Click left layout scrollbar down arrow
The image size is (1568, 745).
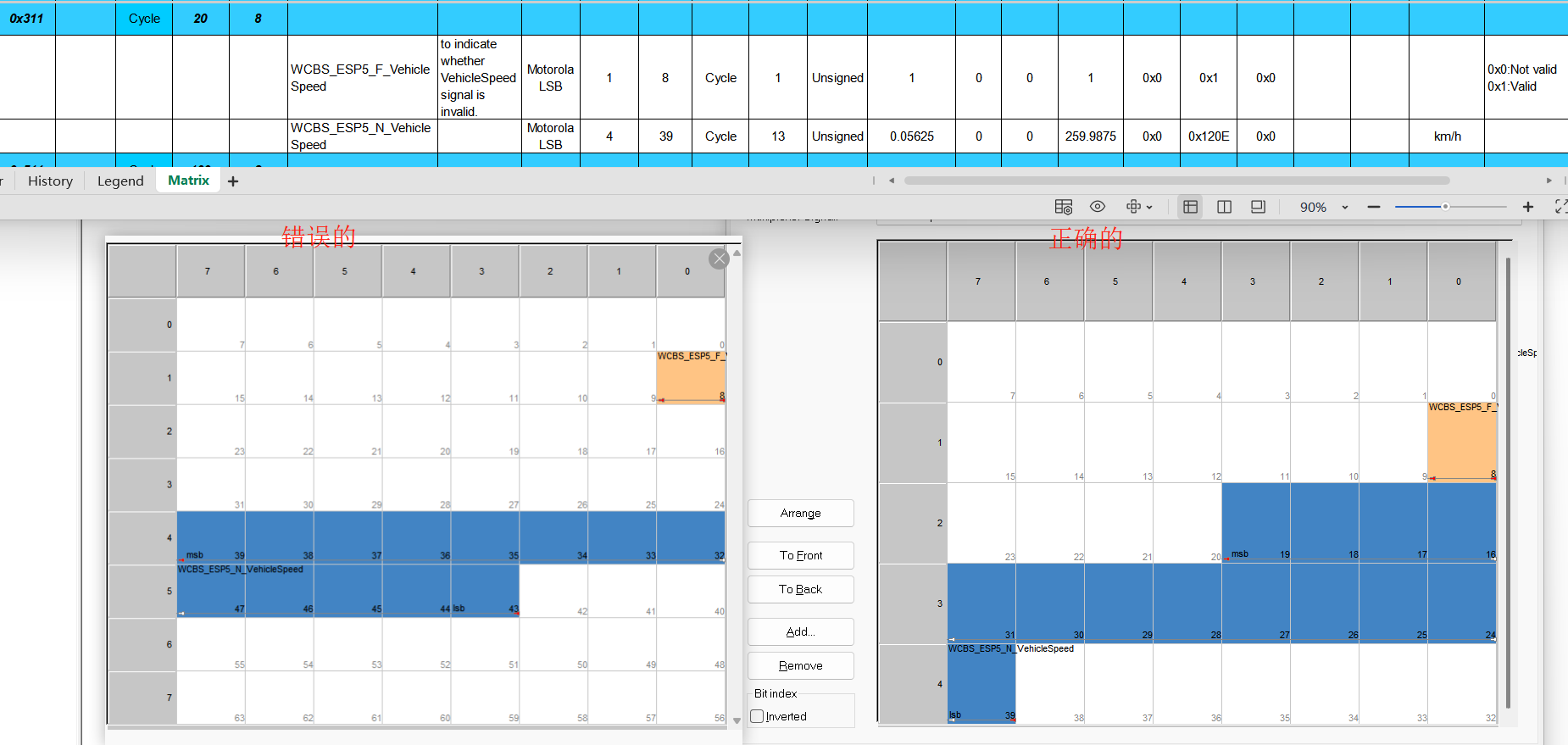point(737,720)
